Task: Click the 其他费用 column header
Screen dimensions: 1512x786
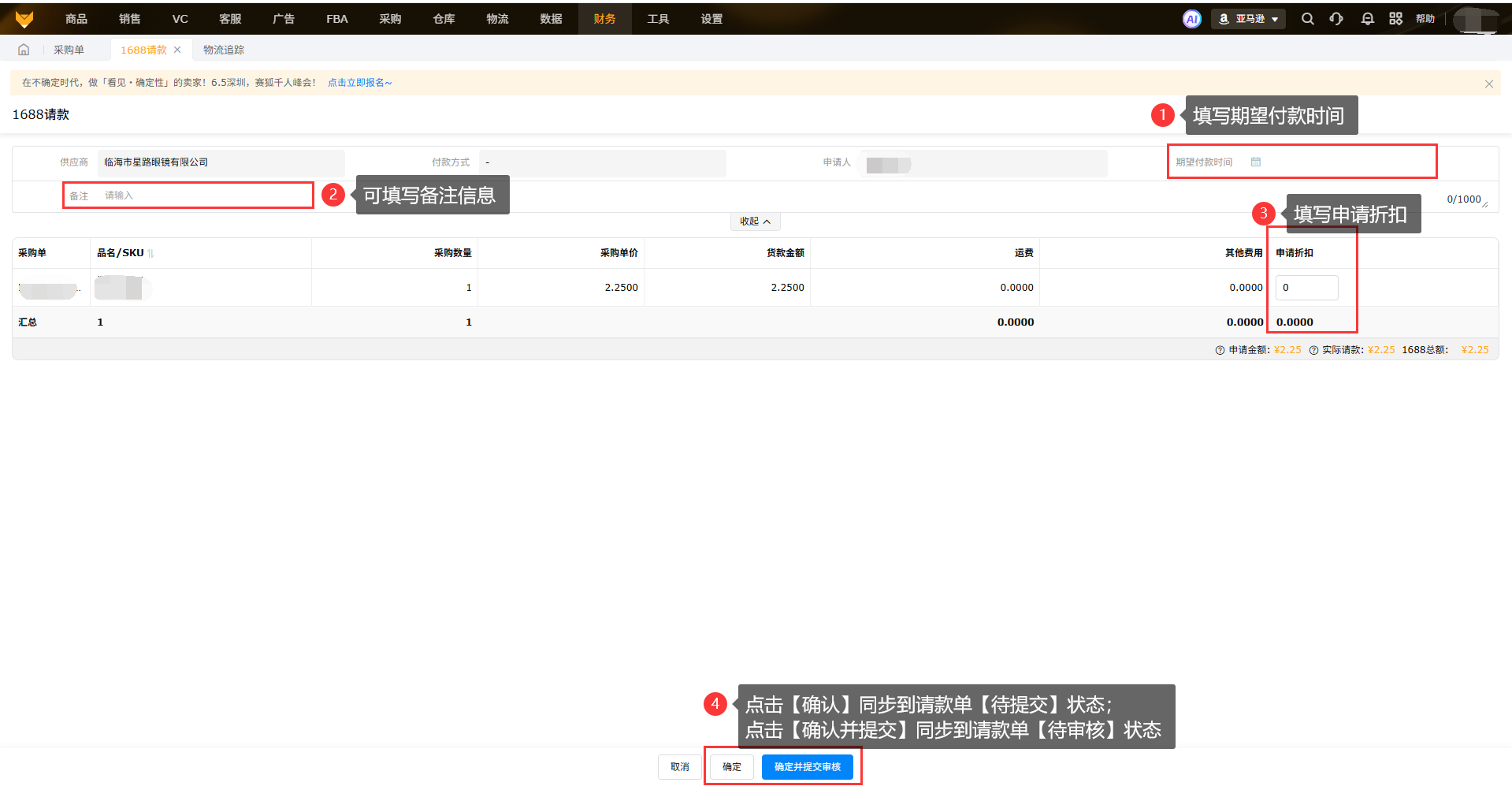Action: [1244, 253]
